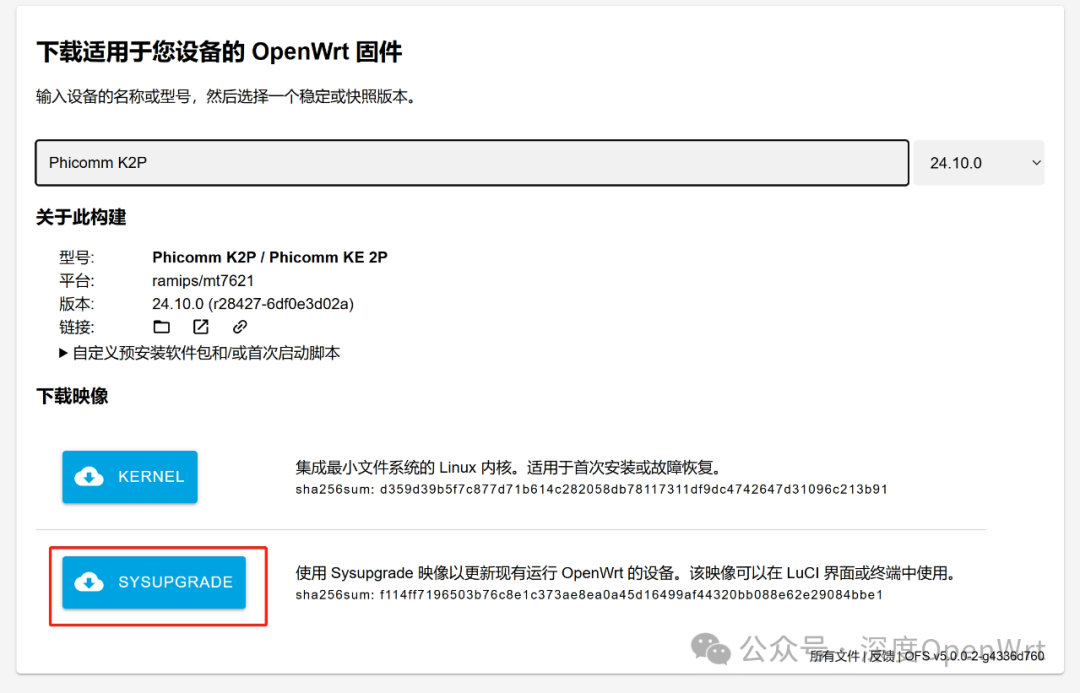The width and height of the screenshot is (1080, 693).
Task: Expand custom packages and first-boot script section
Action: (199, 353)
